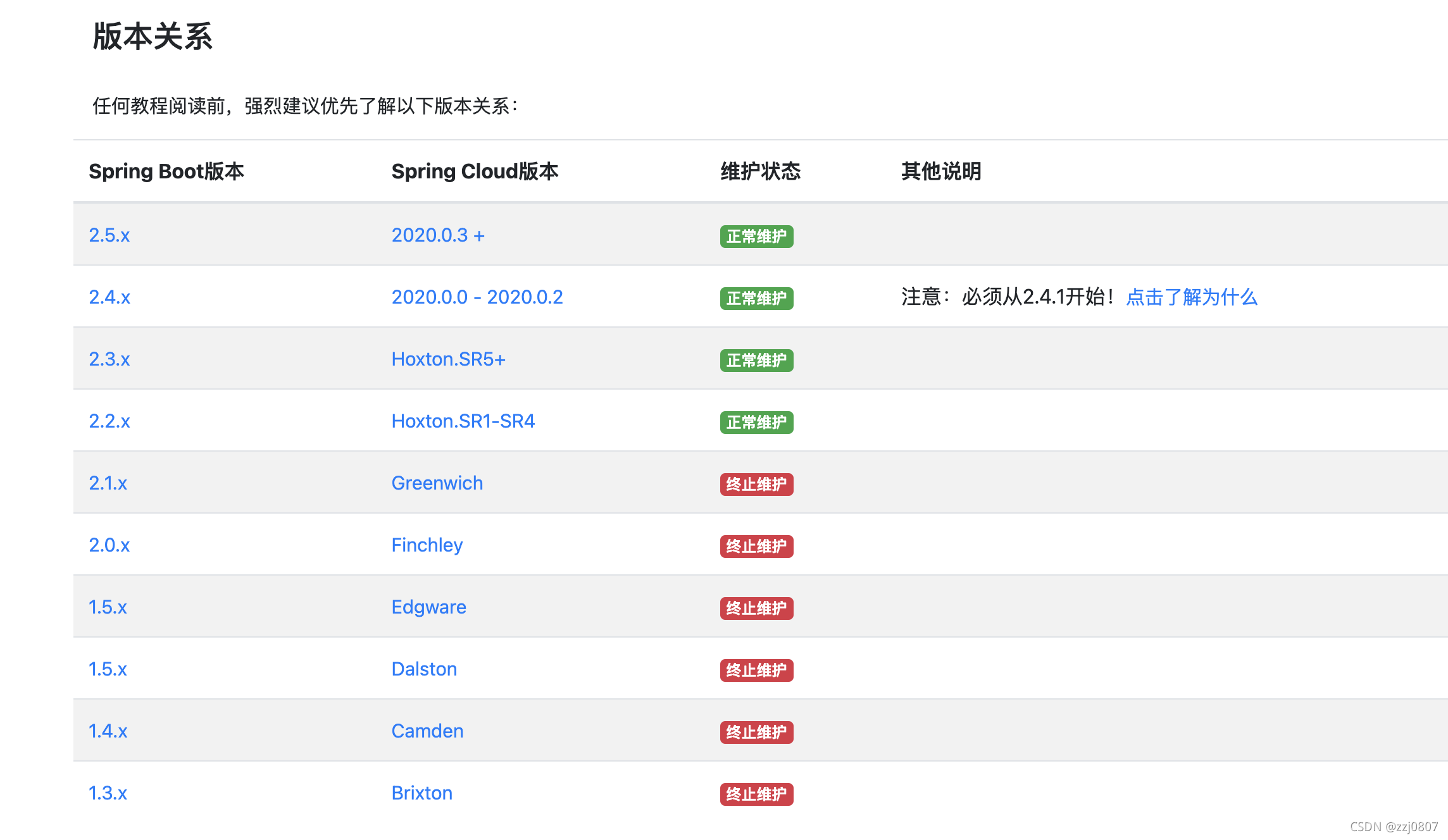Screen dimensions: 1448x840
Task: Open the 2020.0.3 + Spring Cloud link
Action: 438,235
